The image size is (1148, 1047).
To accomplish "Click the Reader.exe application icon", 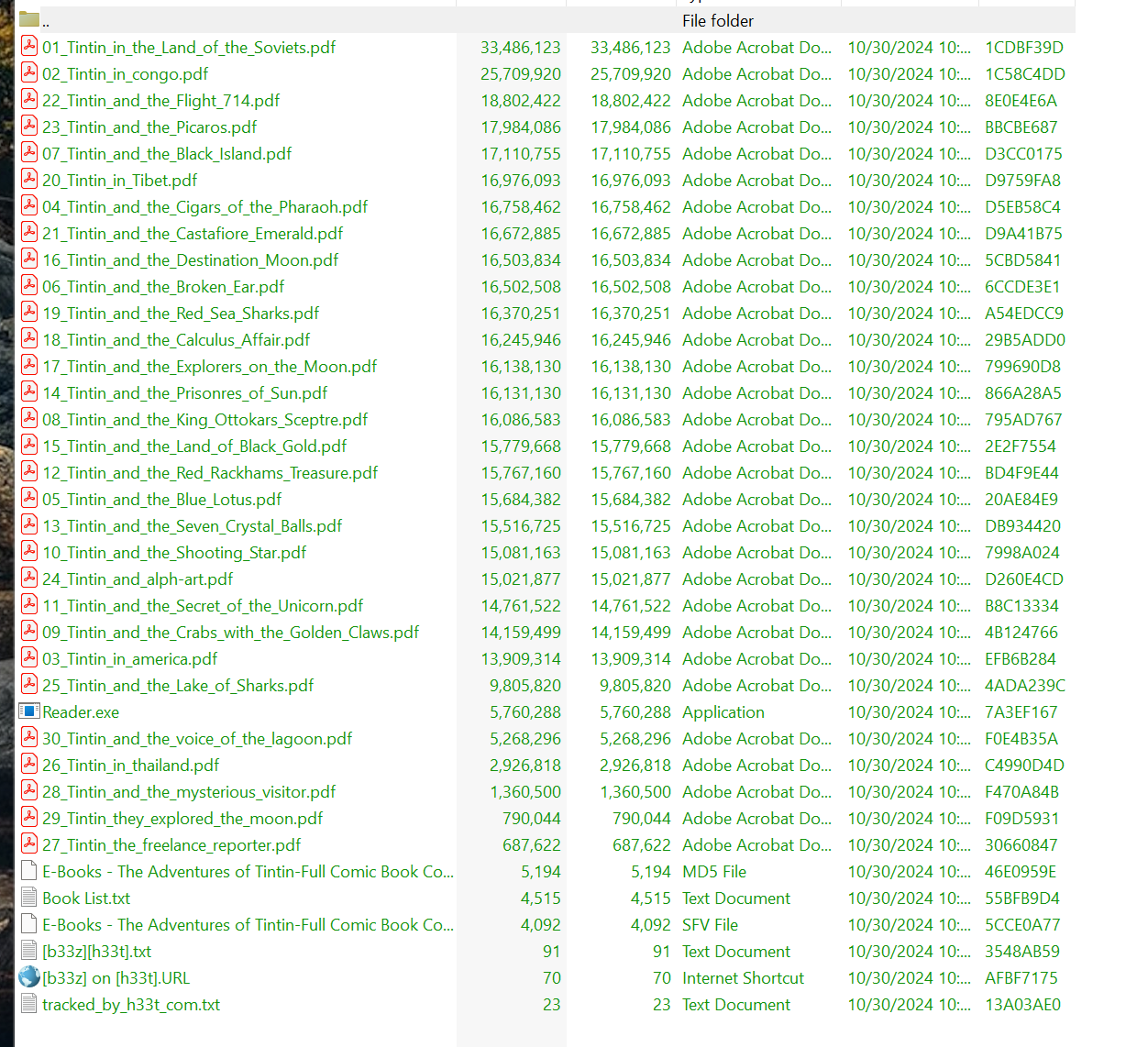I will [x=29, y=711].
